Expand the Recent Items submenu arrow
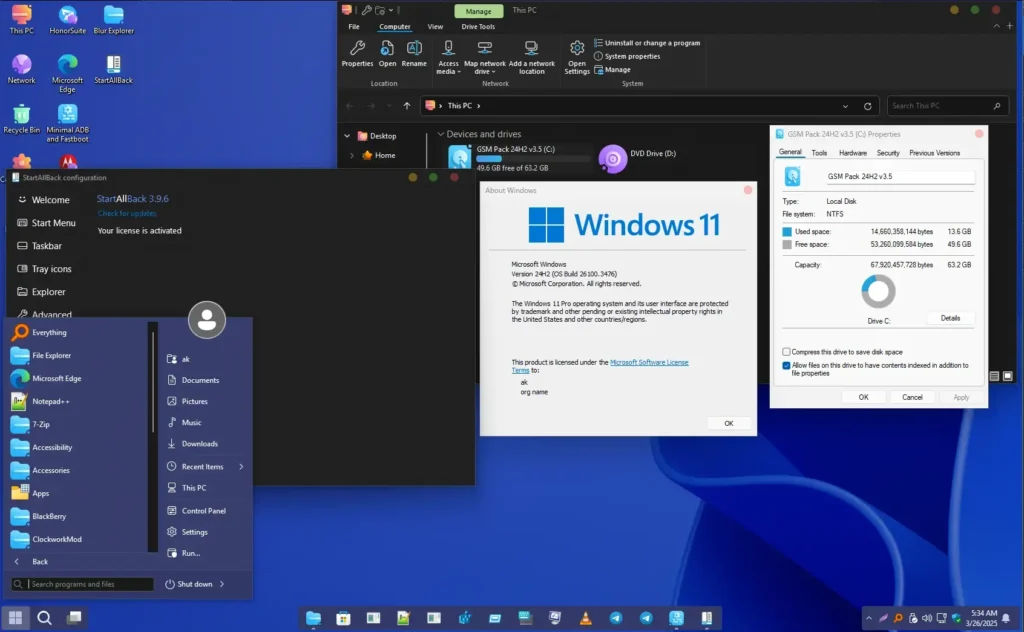 (241, 467)
